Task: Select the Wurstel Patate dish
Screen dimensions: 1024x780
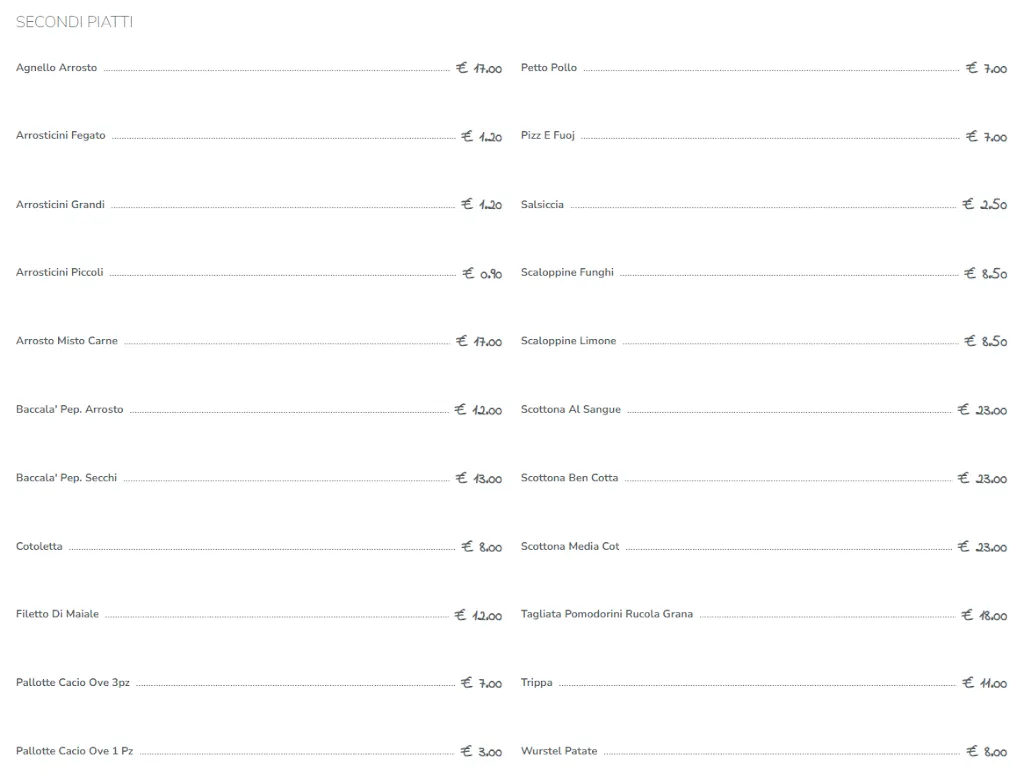Action: 559,751
